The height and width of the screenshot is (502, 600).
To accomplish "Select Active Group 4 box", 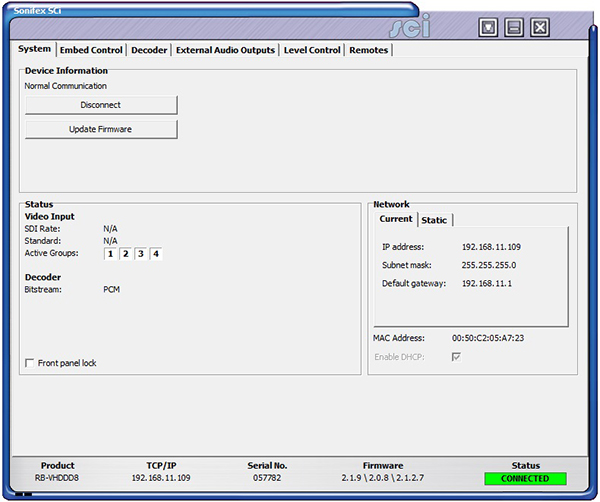I will (156, 254).
